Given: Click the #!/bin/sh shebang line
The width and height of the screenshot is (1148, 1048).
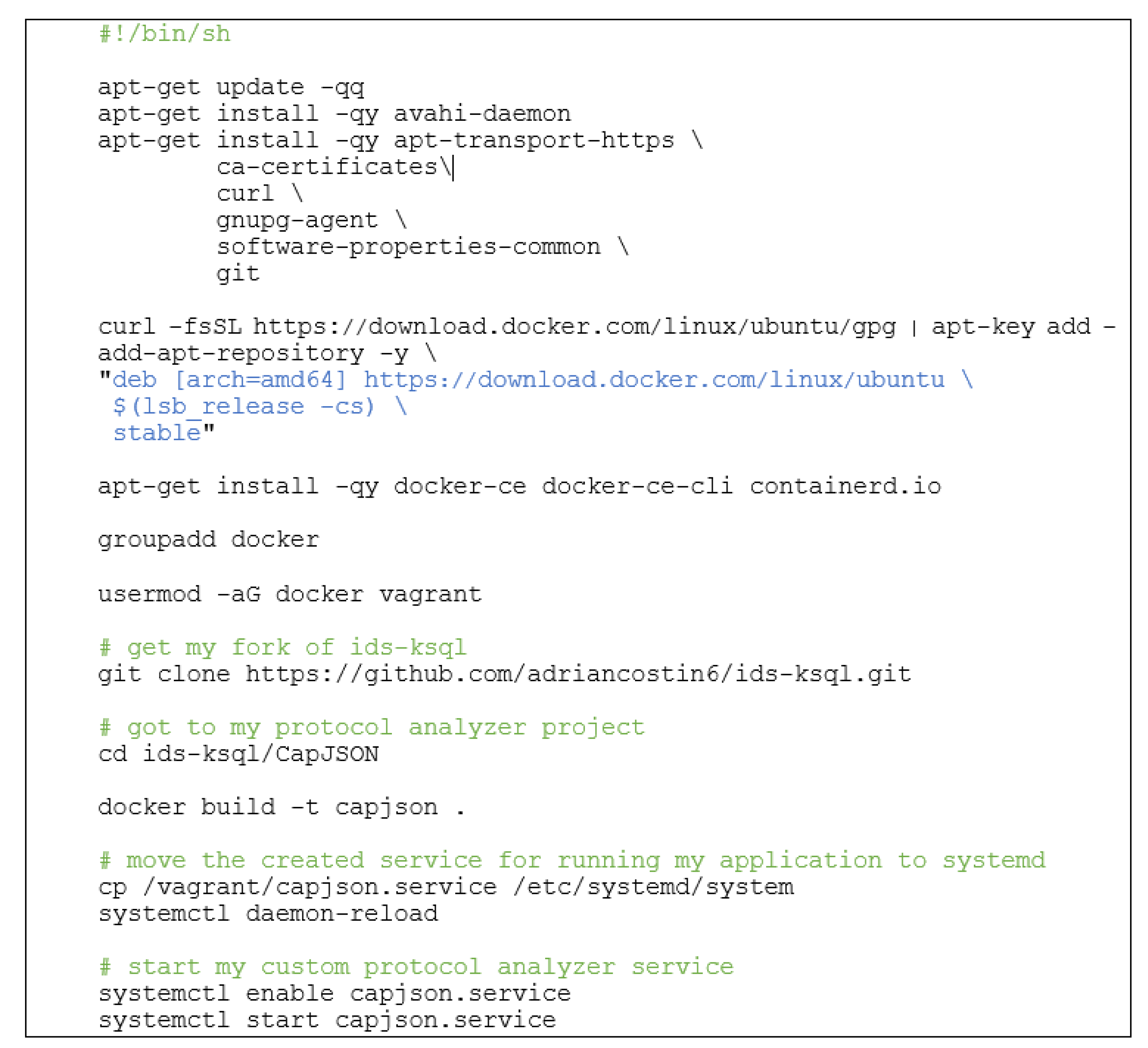Looking at the screenshot, I should click(x=165, y=34).
